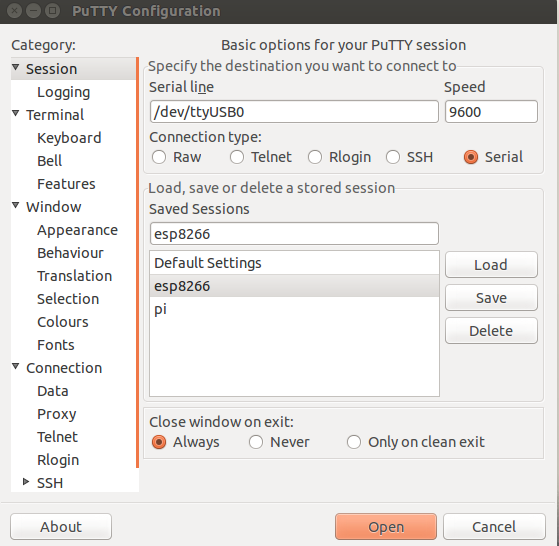Choose Only on clean exit option
Image resolution: width=559 pixels, height=546 pixels.
pyautogui.click(x=354, y=442)
